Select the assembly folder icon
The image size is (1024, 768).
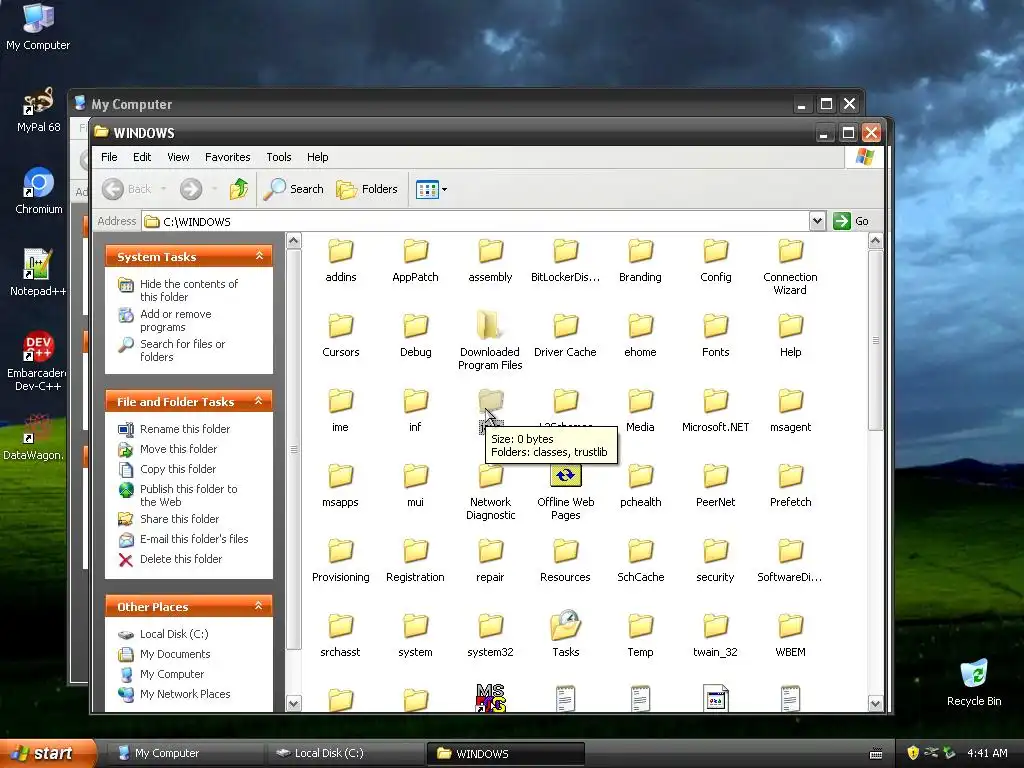click(x=490, y=251)
